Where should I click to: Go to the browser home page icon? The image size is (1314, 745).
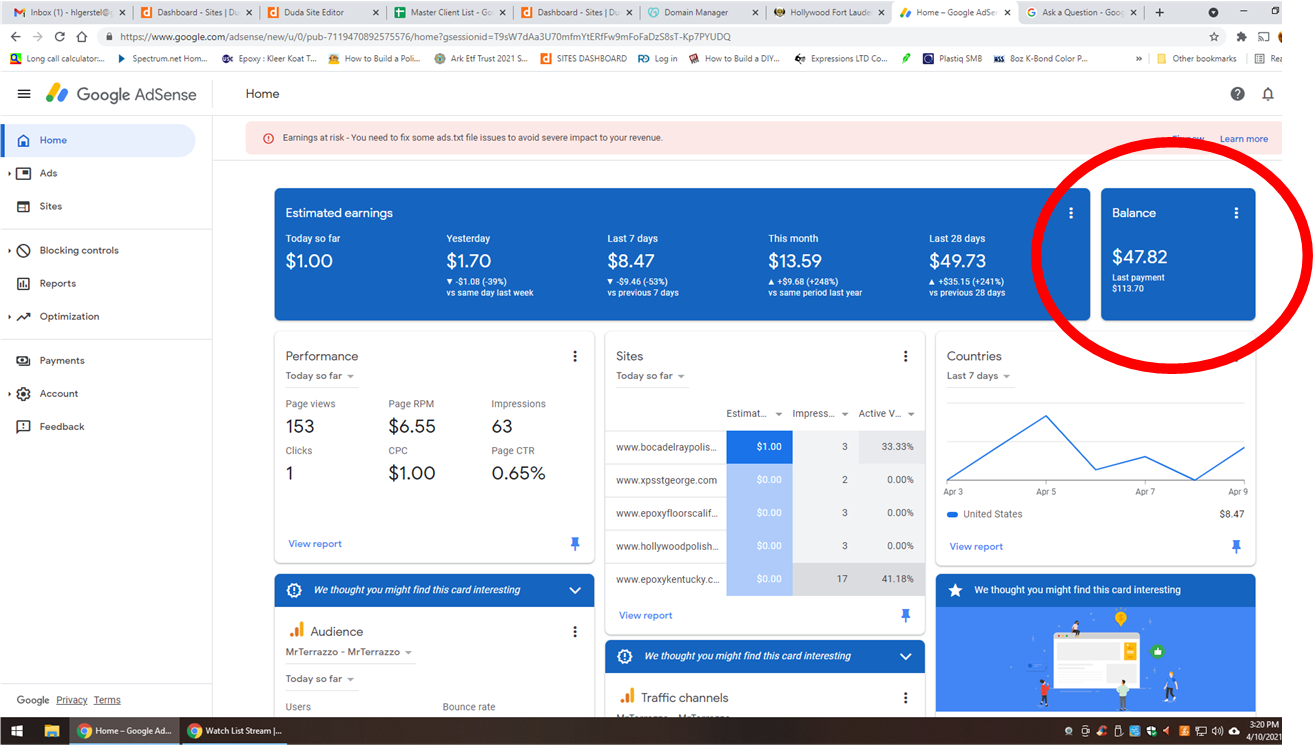point(82,37)
